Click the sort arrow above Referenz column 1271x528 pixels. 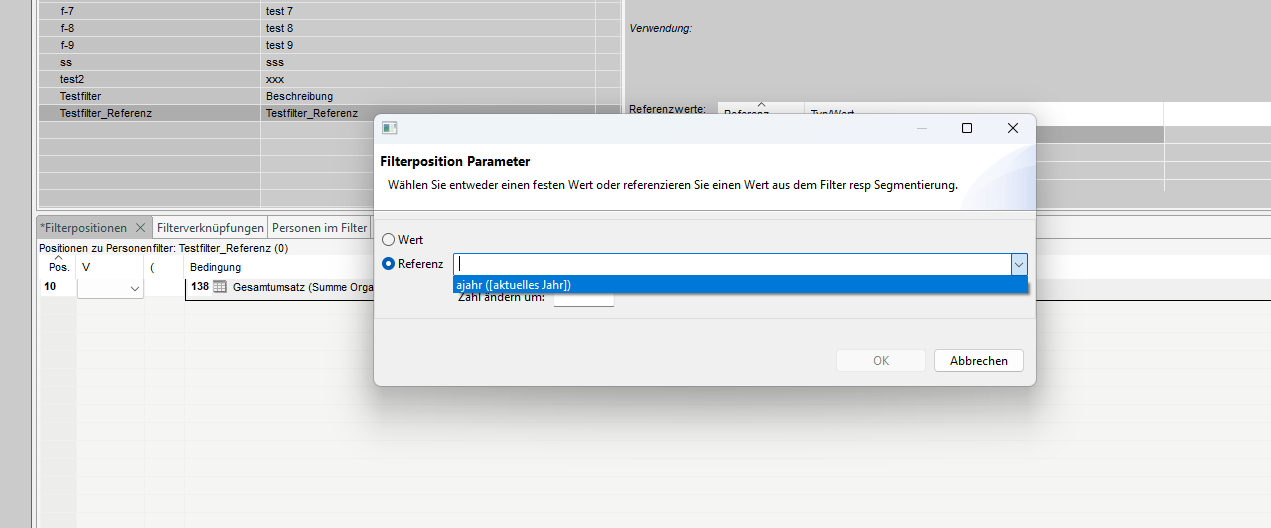pos(760,104)
